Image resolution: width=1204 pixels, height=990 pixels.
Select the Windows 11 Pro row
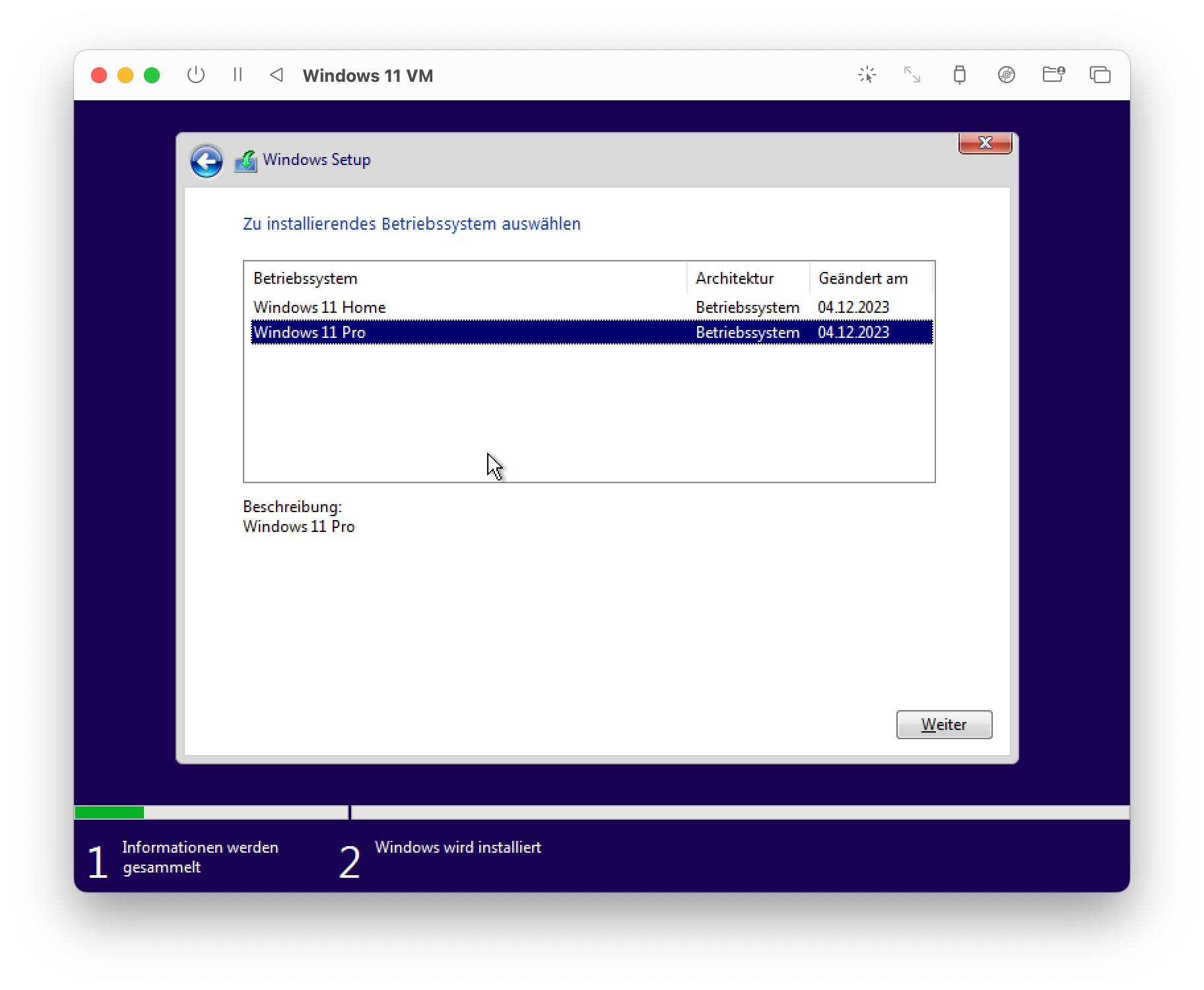coord(591,332)
